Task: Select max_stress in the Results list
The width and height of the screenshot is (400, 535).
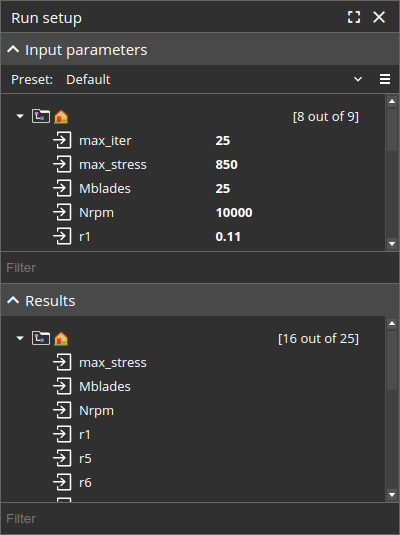Action: click(113, 362)
